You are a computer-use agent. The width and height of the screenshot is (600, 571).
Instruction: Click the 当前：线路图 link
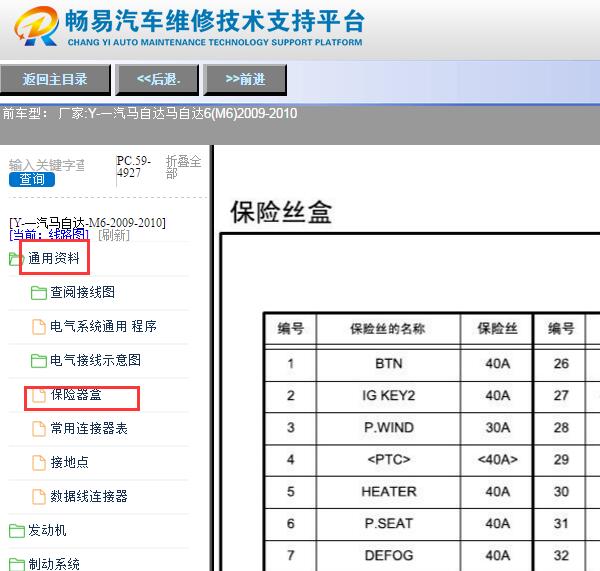[49, 235]
